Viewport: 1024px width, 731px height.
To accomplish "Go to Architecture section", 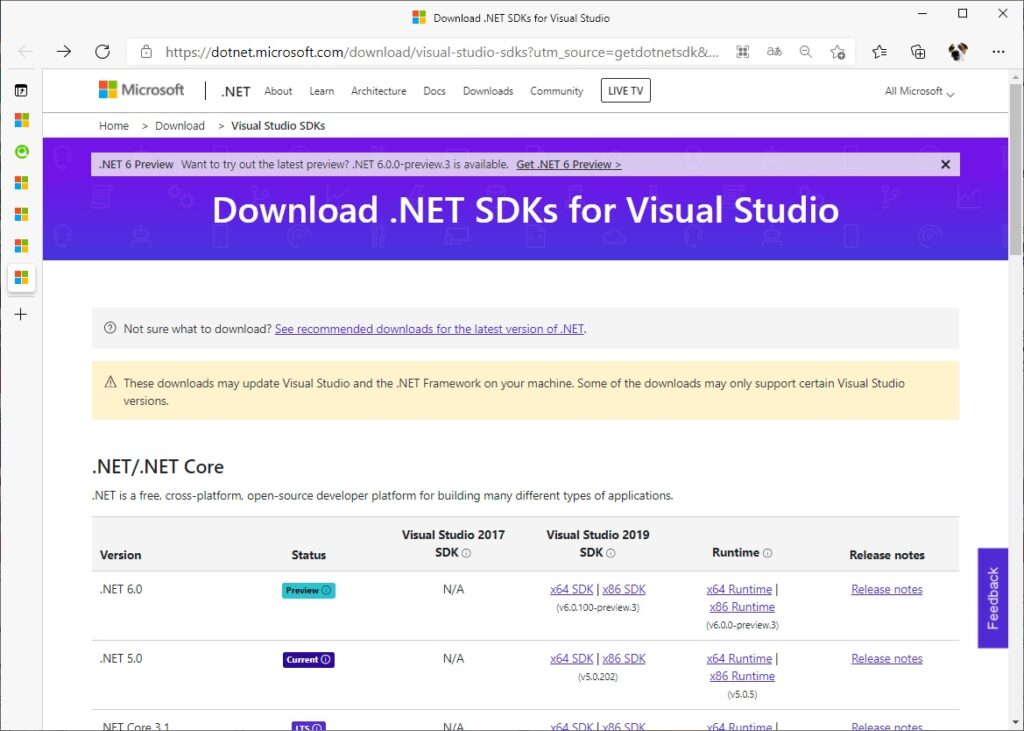I will [x=379, y=91].
